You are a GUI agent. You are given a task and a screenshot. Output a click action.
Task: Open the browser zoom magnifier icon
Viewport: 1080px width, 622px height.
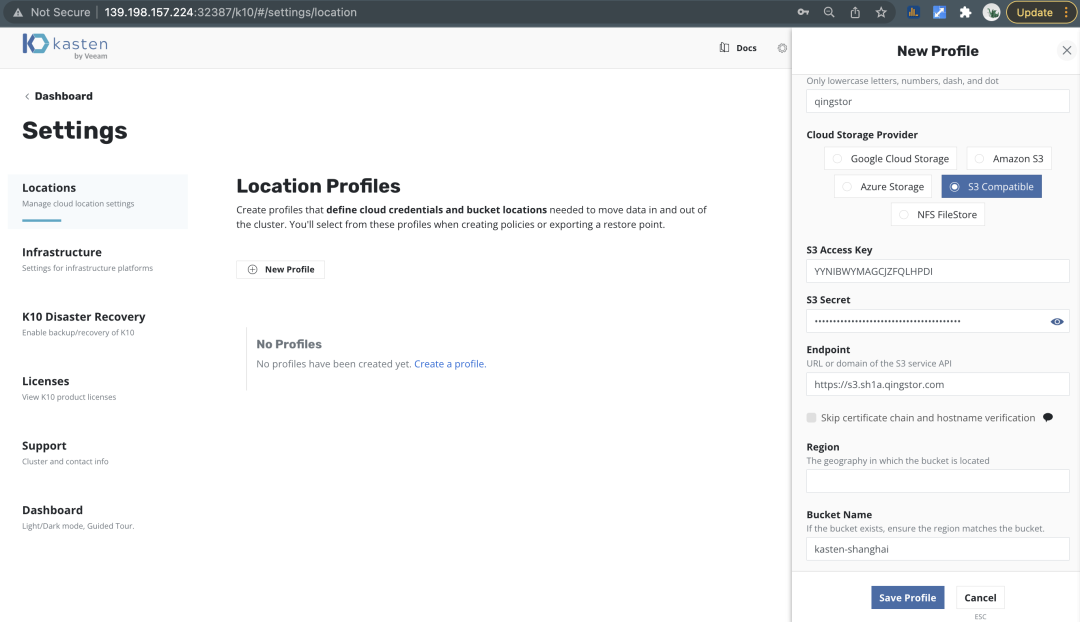click(x=829, y=12)
